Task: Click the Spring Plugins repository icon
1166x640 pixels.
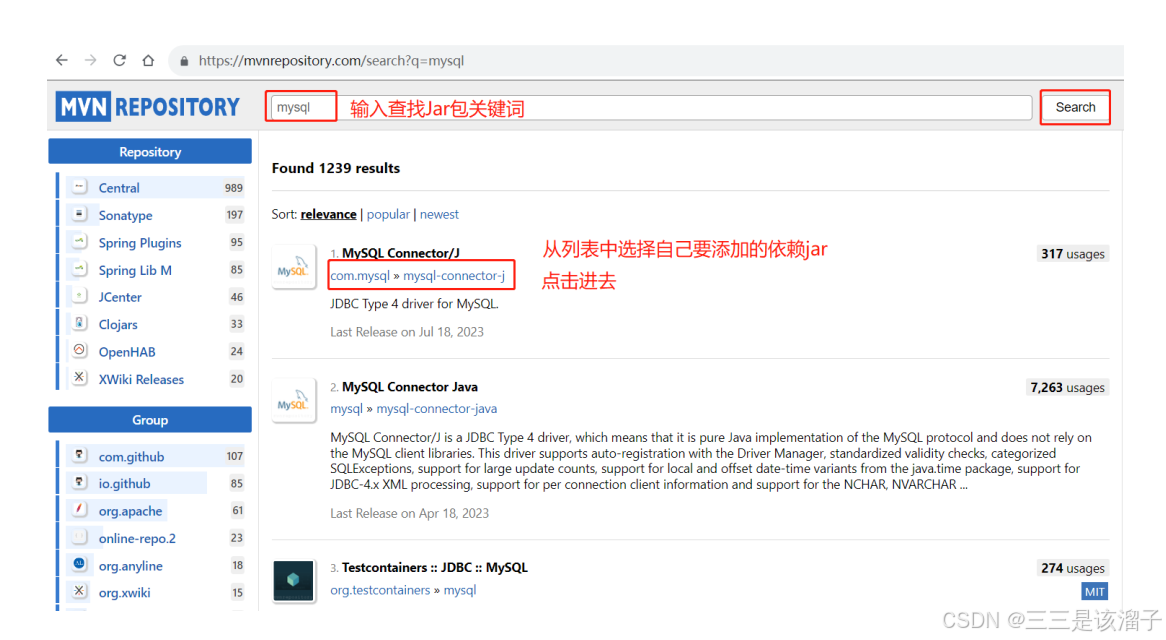Action: tap(80, 242)
